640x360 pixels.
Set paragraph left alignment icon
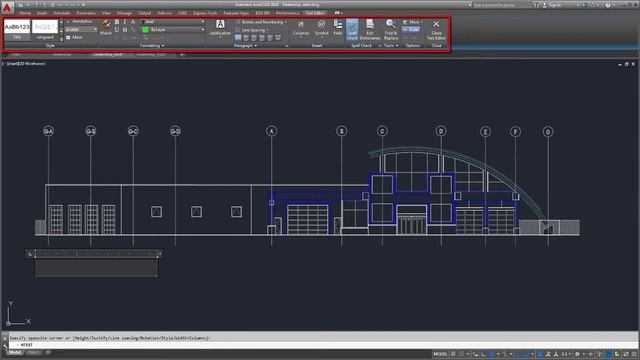click(x=246, y=38)
